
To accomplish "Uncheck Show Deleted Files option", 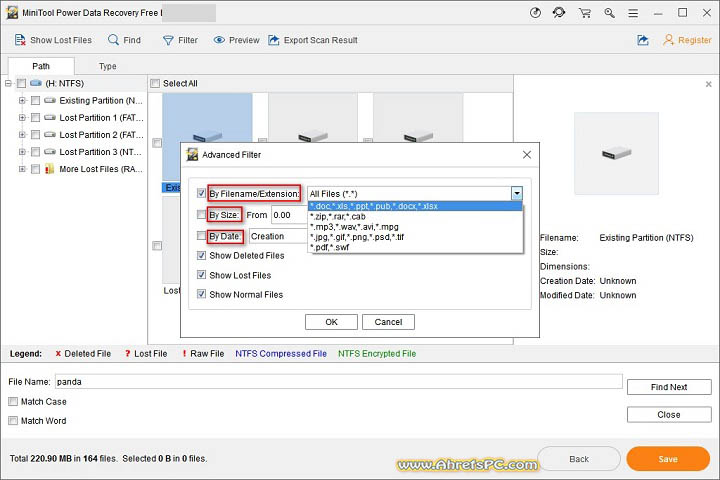I will [x=202, y=256].
